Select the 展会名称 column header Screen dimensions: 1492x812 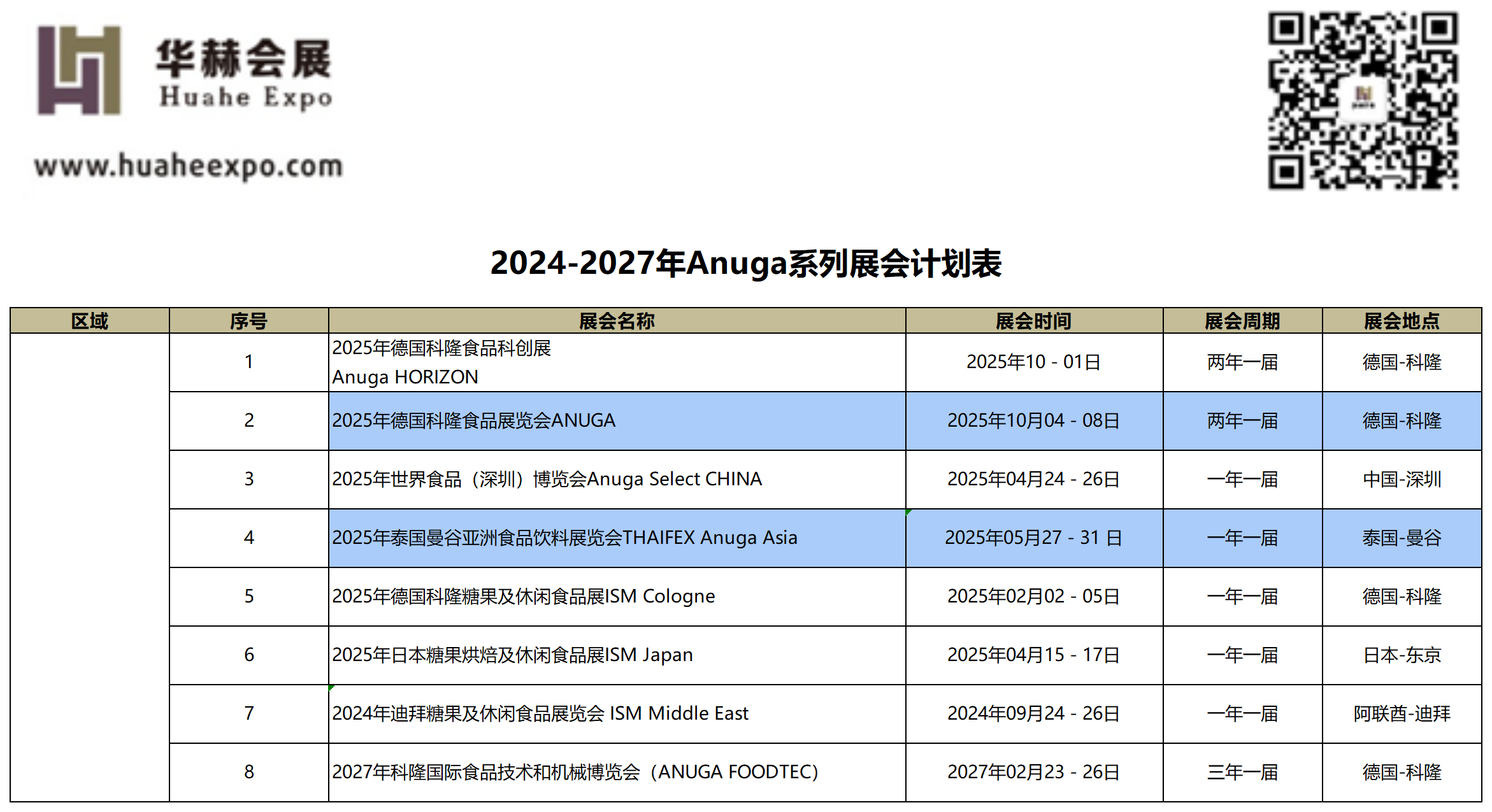[617, 320]
